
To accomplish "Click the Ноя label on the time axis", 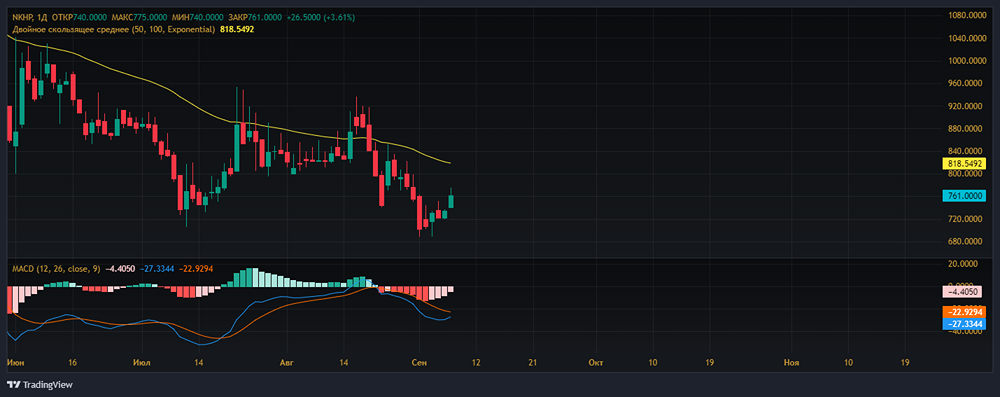I will pyautogui.click(x=791, y=363).
